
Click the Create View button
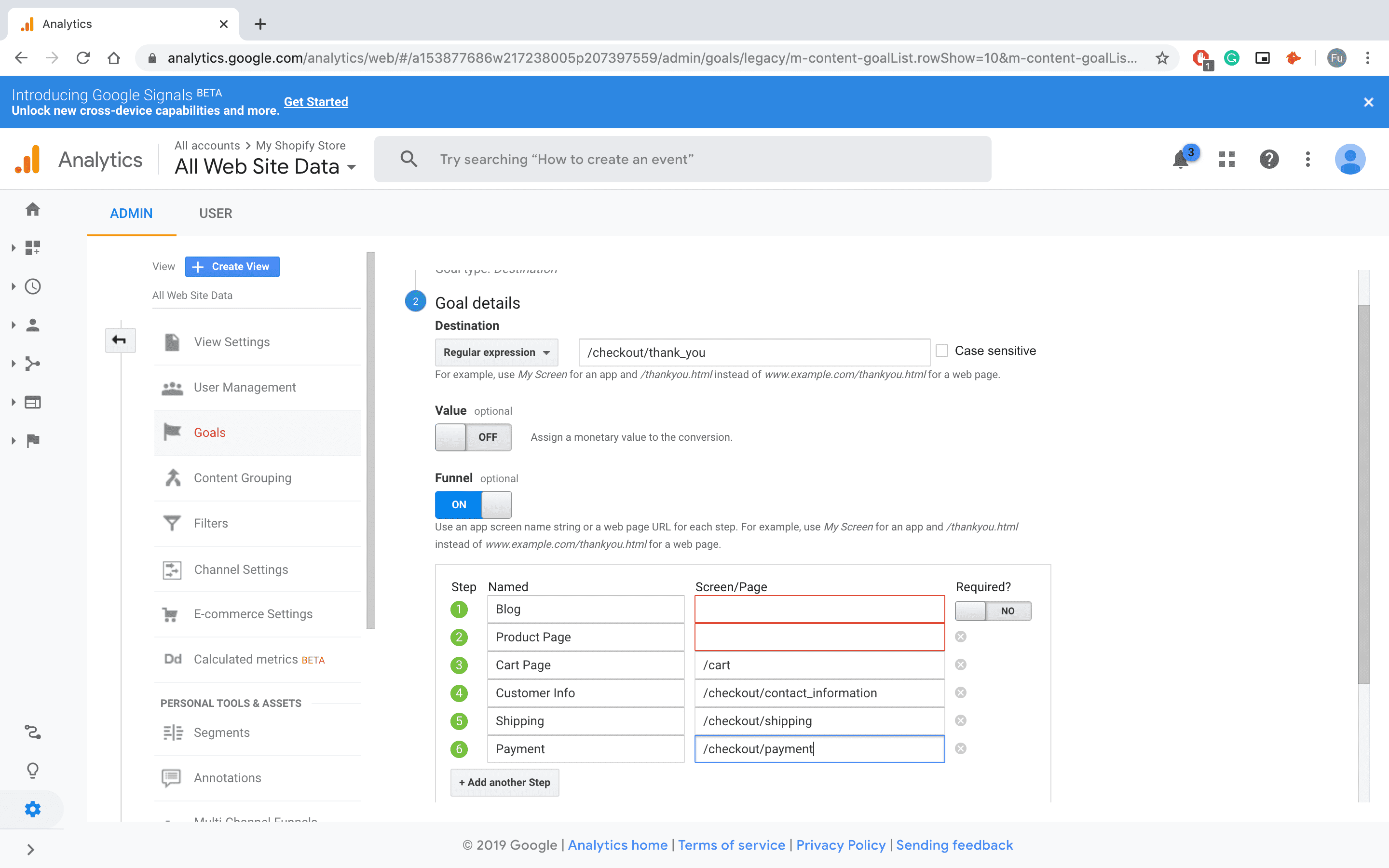(232, 266)
